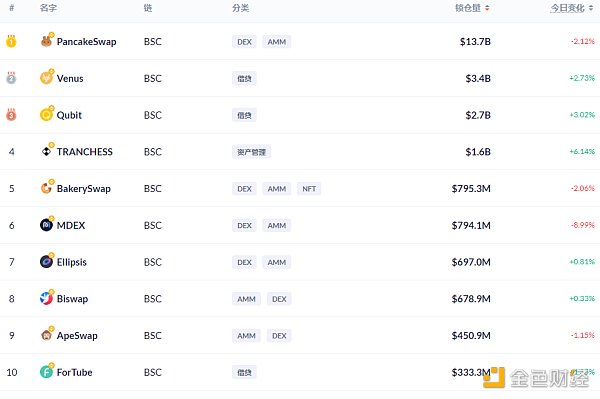Screen dimensions: 600x399
Task: Filter by NFT tag on BakerySwap
Action: point(309,189)
